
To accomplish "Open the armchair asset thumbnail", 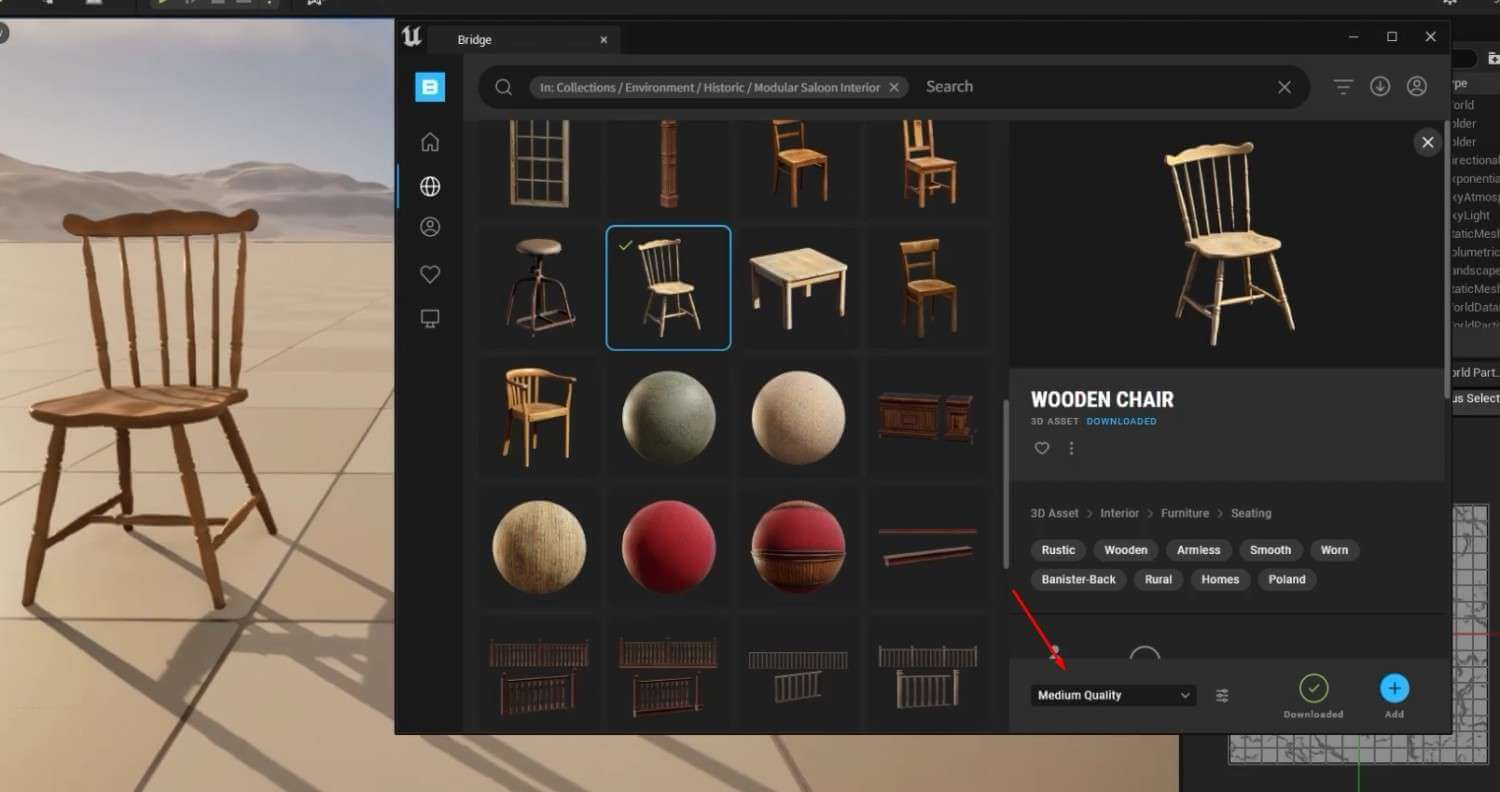I will [539, 417].
